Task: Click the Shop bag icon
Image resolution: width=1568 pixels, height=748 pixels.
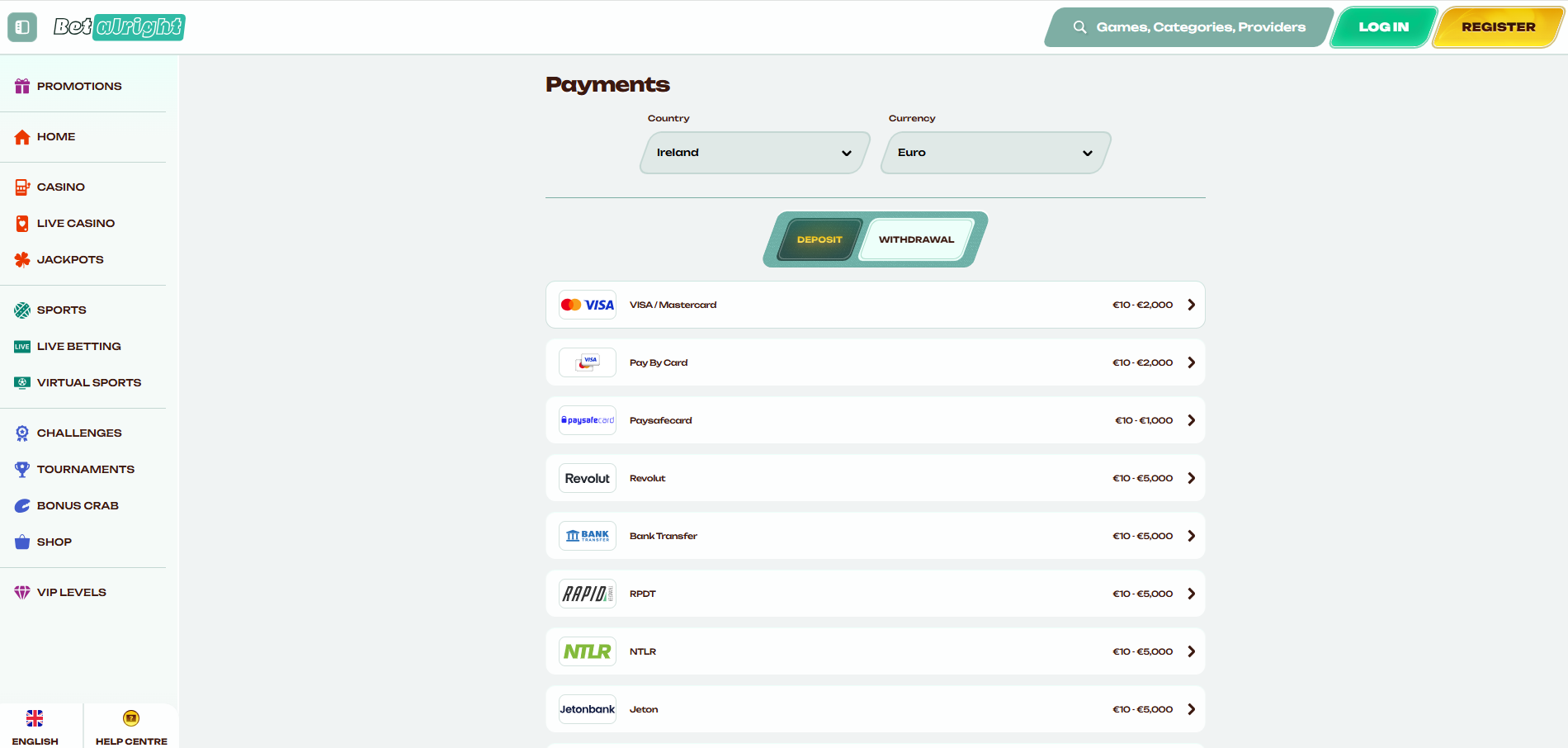Action: 22,542
